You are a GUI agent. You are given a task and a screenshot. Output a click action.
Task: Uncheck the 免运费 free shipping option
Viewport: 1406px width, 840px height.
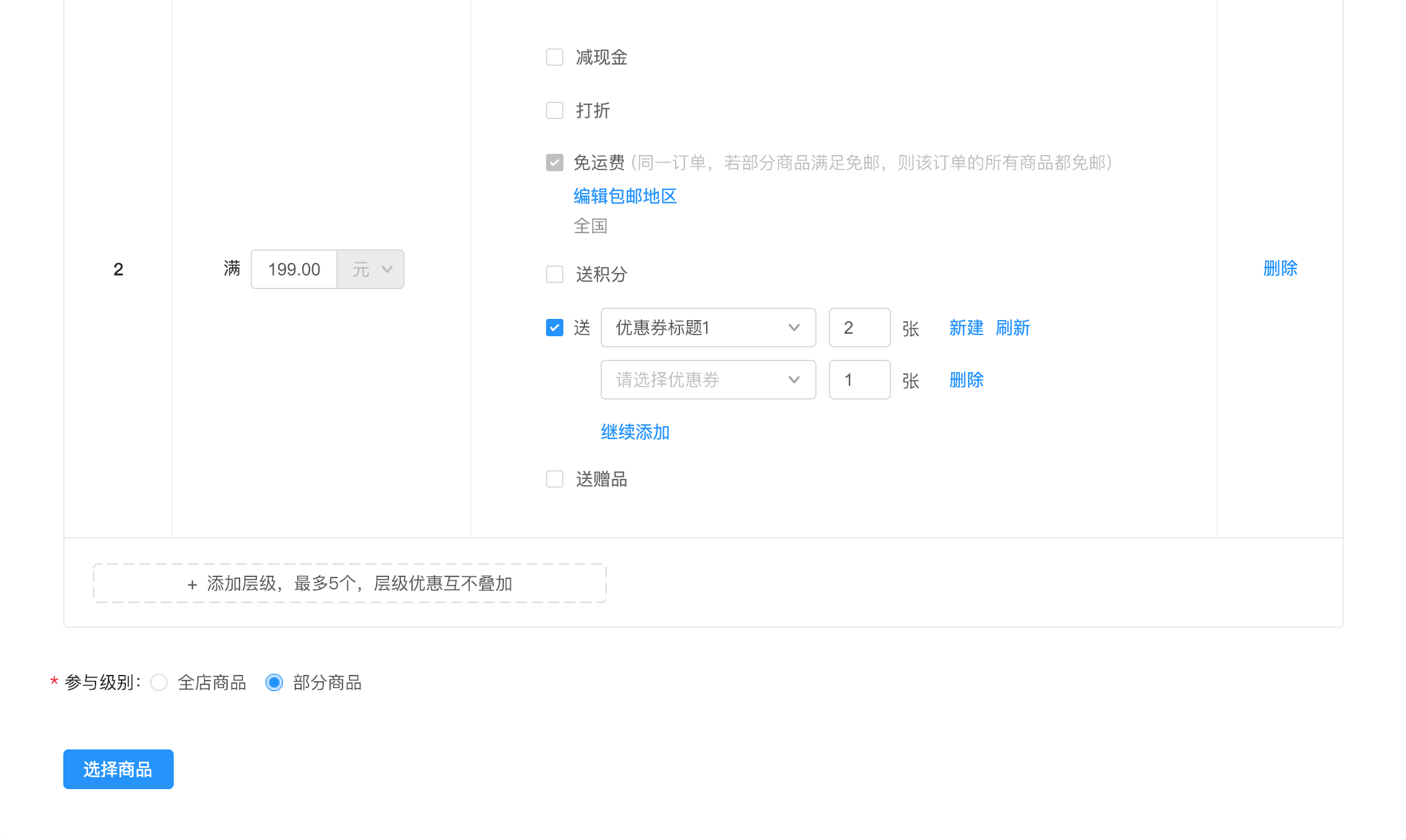pos(554,163)
